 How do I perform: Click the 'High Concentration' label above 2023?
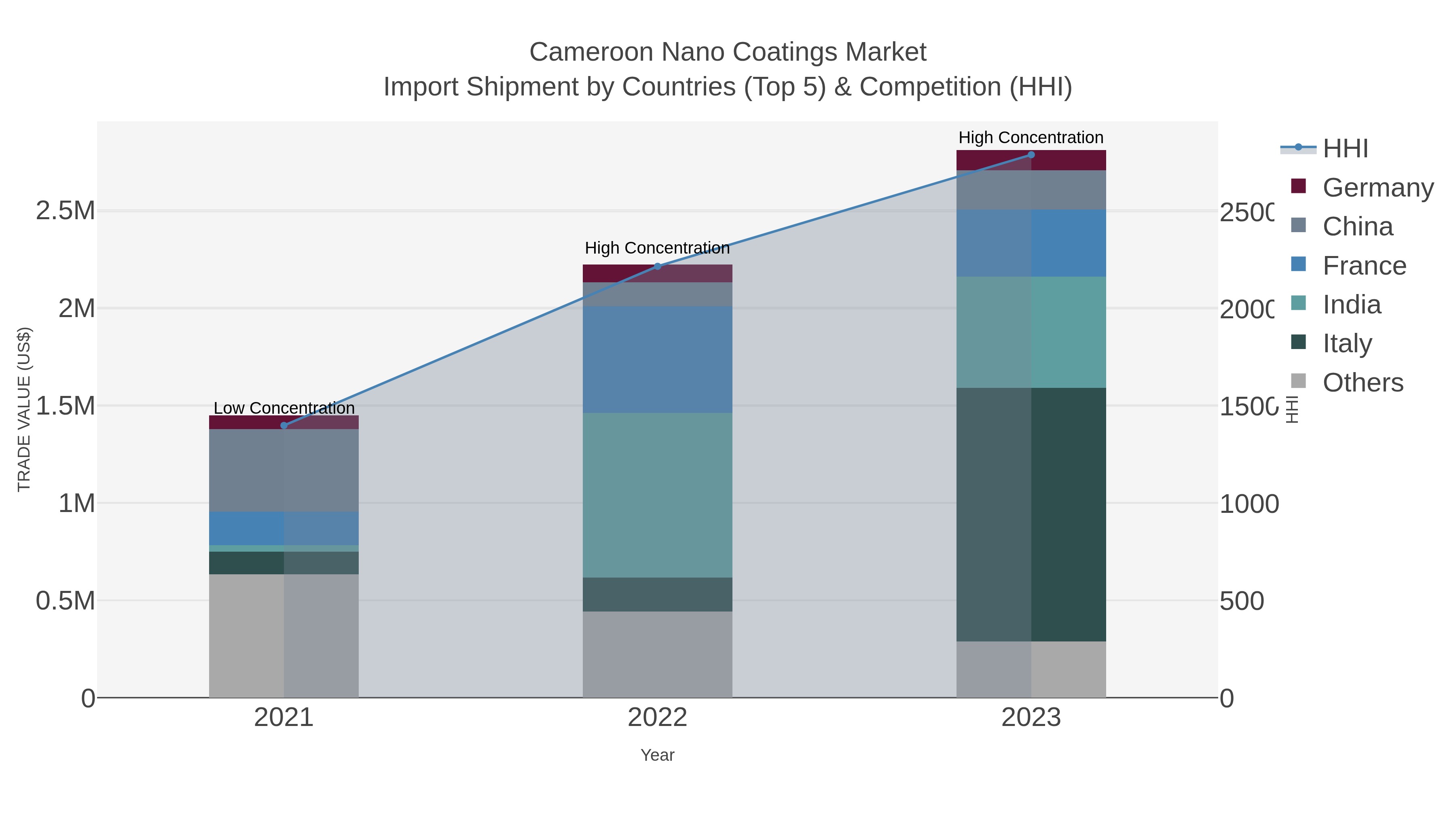point(1031,138)
